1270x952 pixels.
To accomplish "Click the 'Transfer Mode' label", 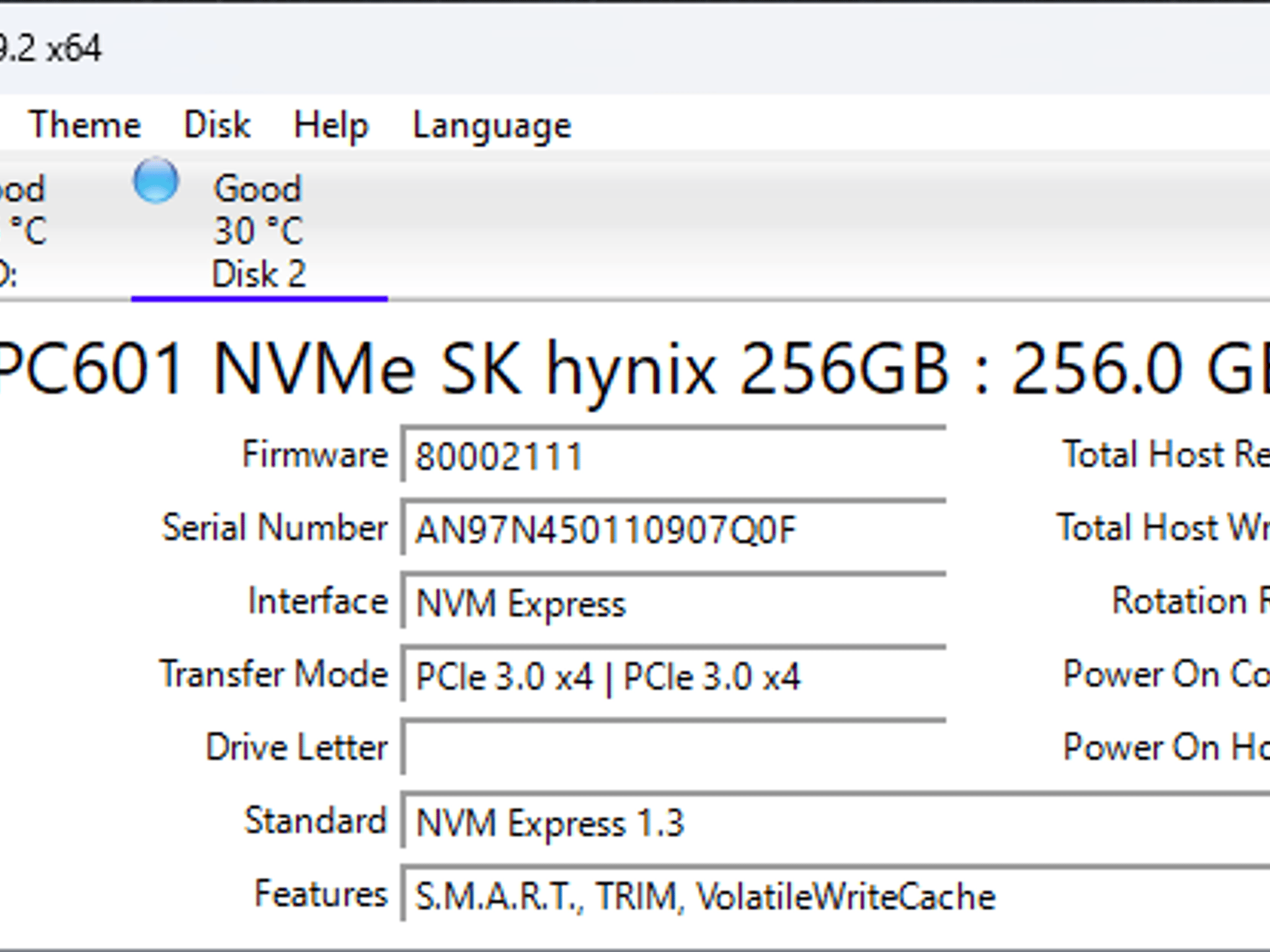I will (273, 674).
